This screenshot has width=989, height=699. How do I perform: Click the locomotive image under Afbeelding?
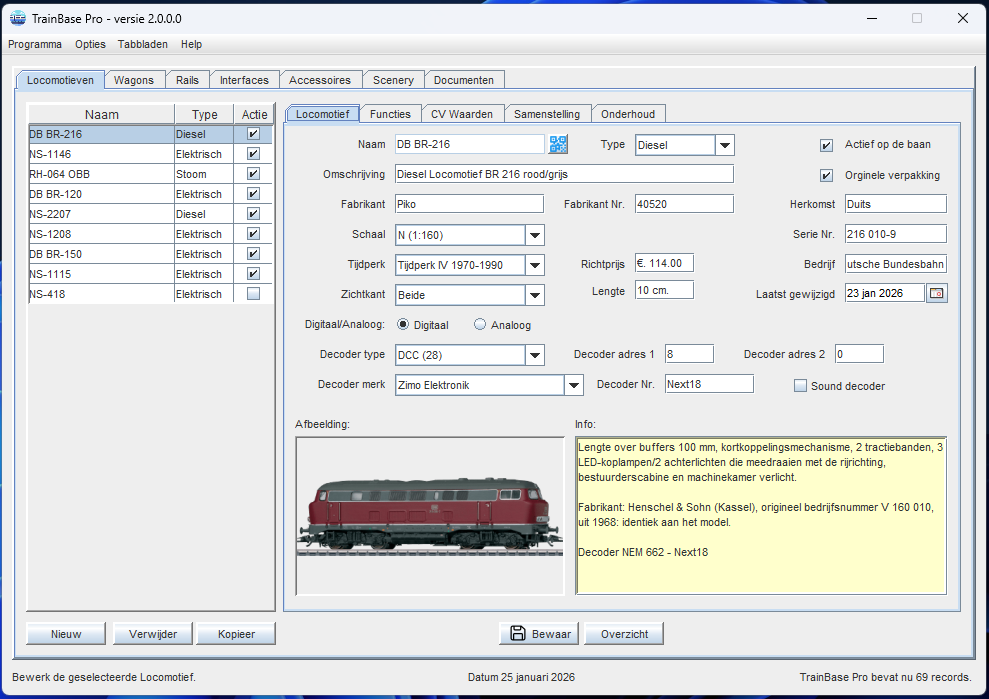(x=430, y=515)
